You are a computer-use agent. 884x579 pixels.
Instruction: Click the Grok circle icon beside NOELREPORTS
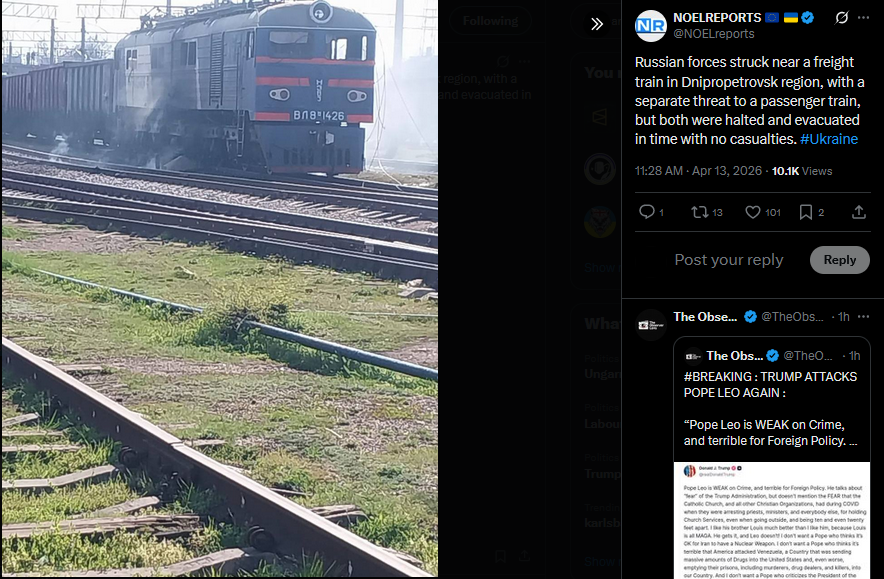(x=841, y=18)
